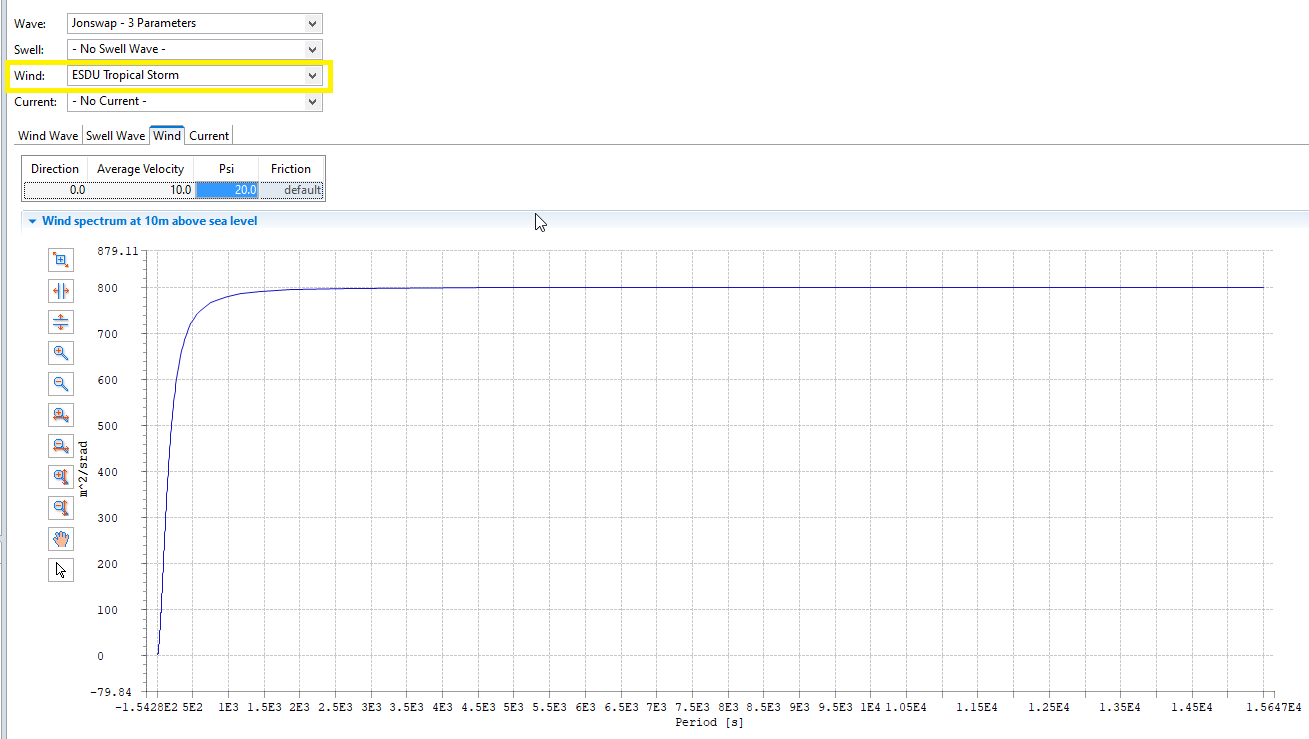Click the horizontal fit axis icon
This screenshot has width=1309, height=739.
click(x=61, y=291)
